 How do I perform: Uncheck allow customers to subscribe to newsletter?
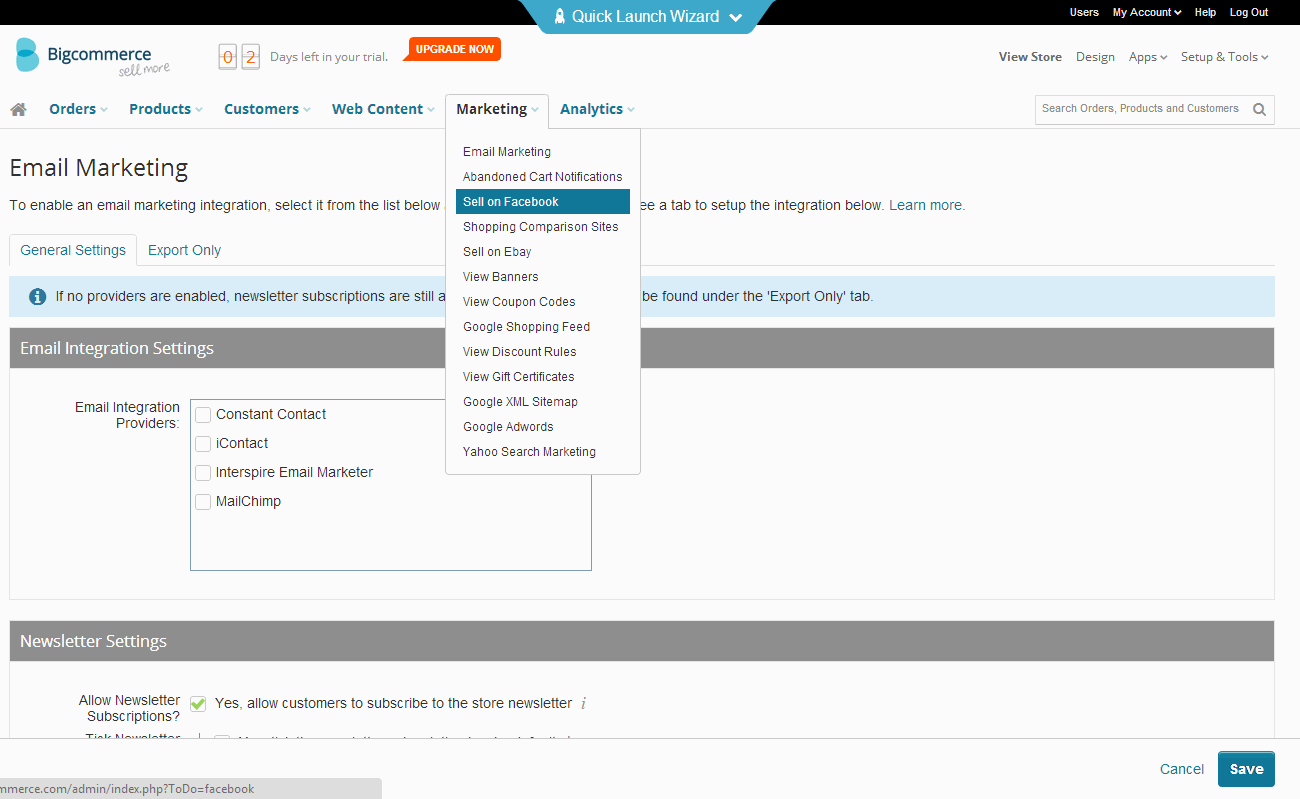(197, 703)
